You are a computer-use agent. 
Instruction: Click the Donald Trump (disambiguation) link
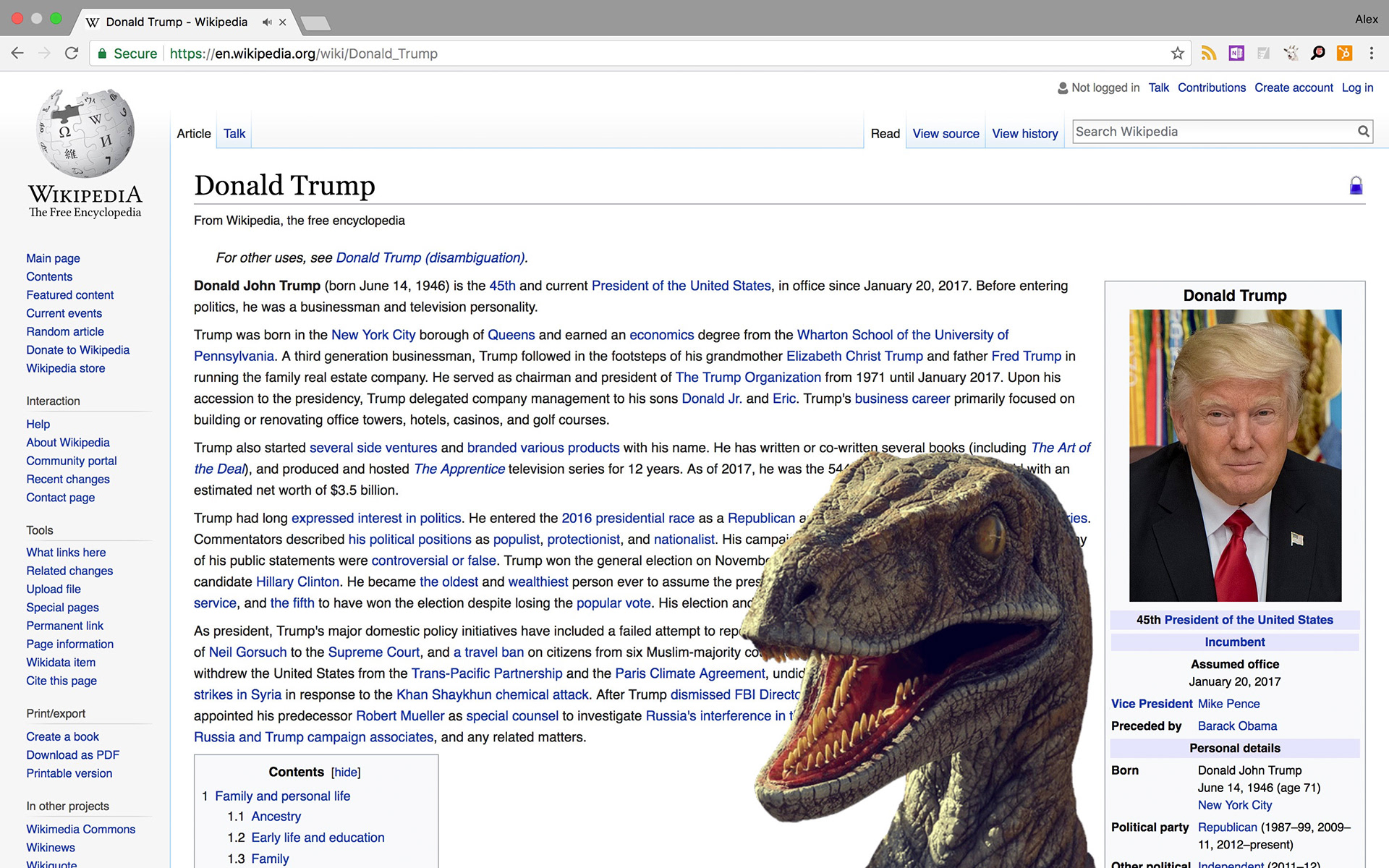coord(430,258)
